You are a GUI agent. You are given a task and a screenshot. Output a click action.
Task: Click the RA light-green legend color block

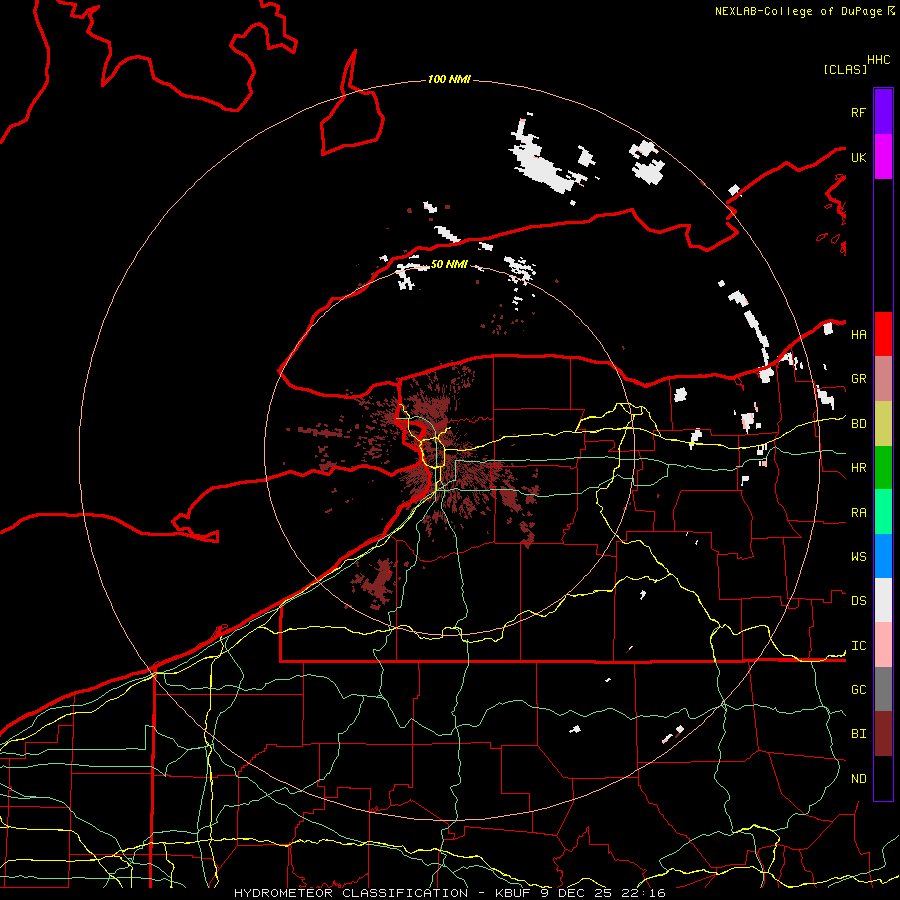(883, 511)
